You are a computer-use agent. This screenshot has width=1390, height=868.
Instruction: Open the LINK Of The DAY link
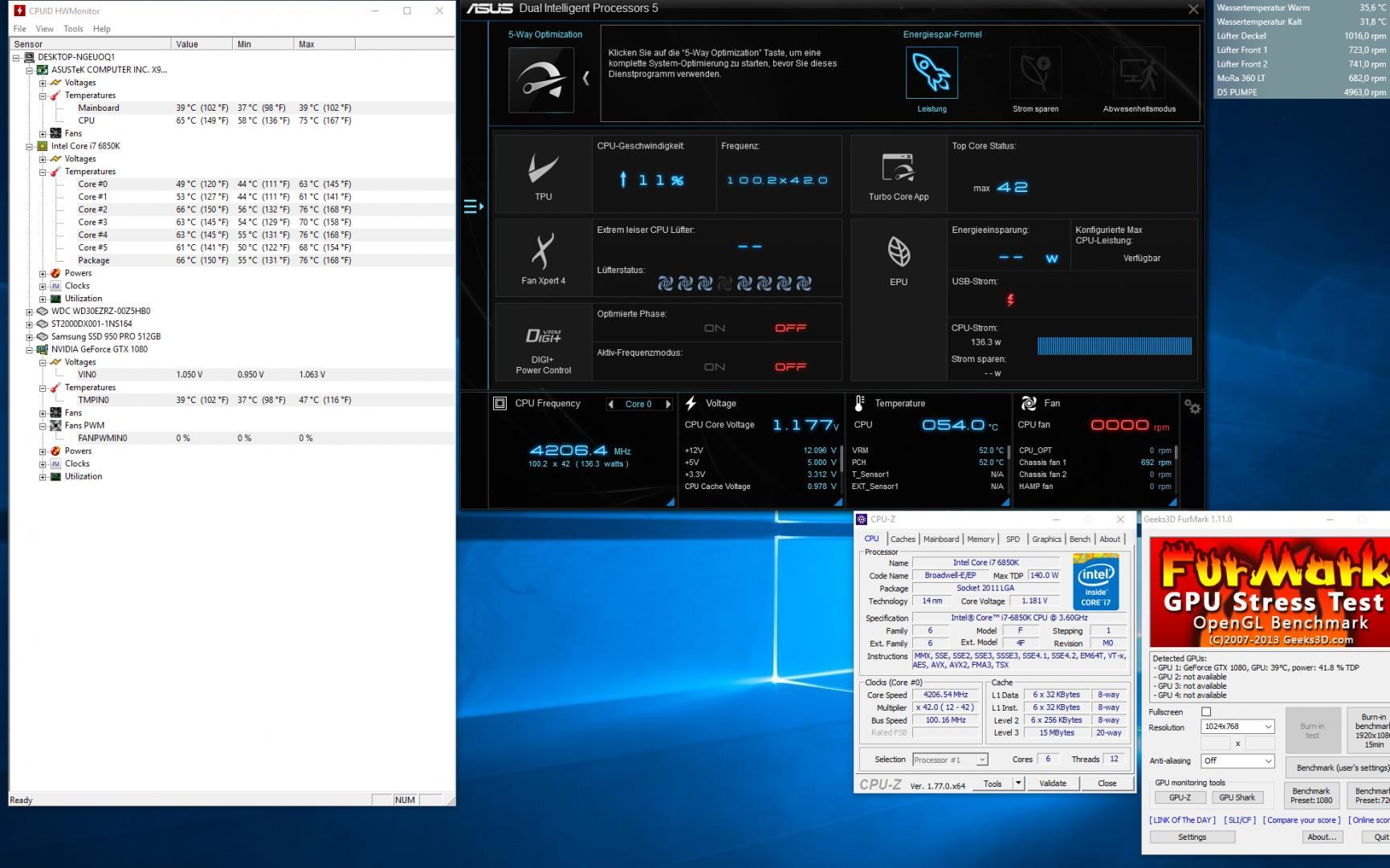[1182, 820]
